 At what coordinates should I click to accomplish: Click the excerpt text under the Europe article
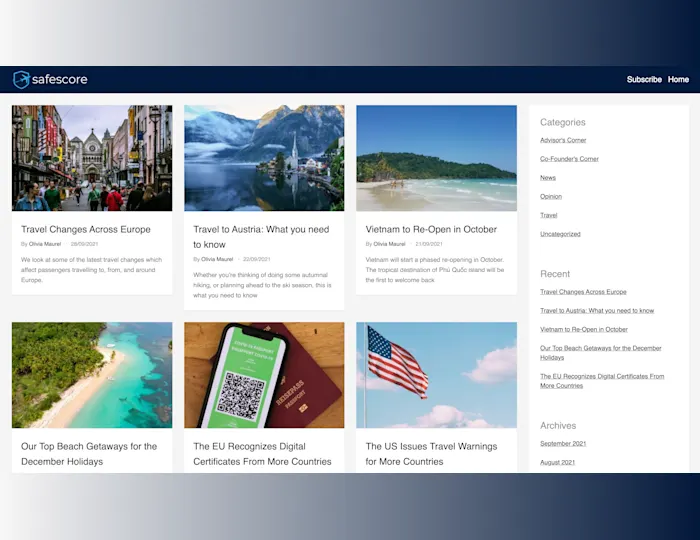(x=92, y=270)
